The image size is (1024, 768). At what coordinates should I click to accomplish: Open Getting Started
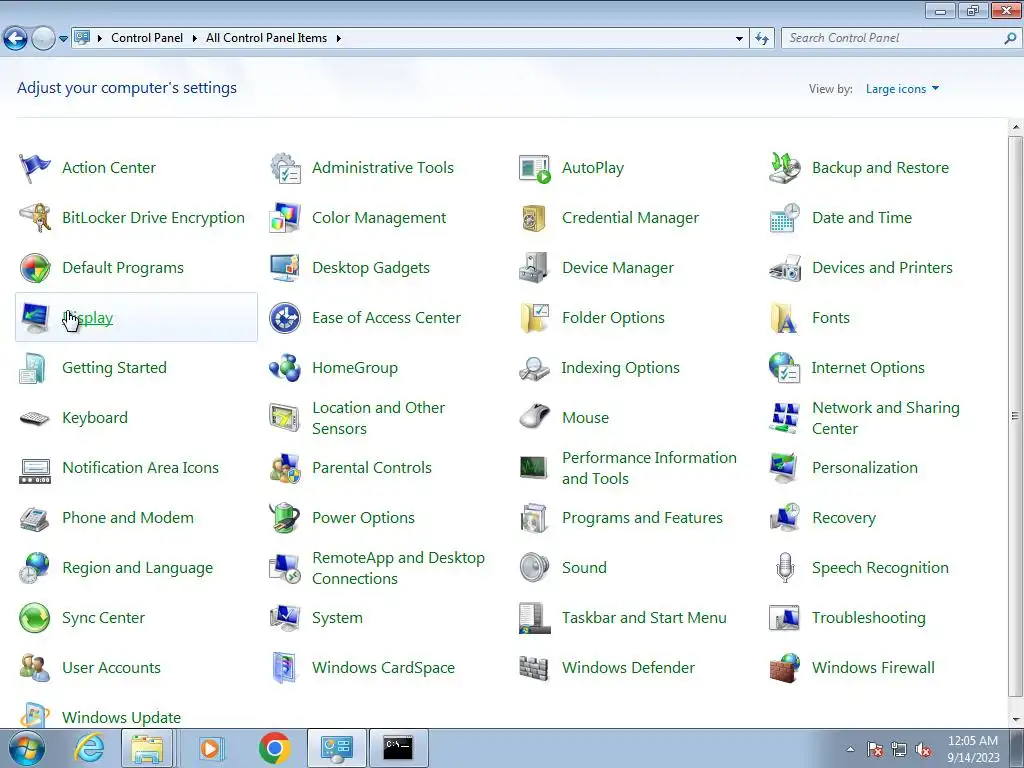pyautogui.click(x=114, y=368)
